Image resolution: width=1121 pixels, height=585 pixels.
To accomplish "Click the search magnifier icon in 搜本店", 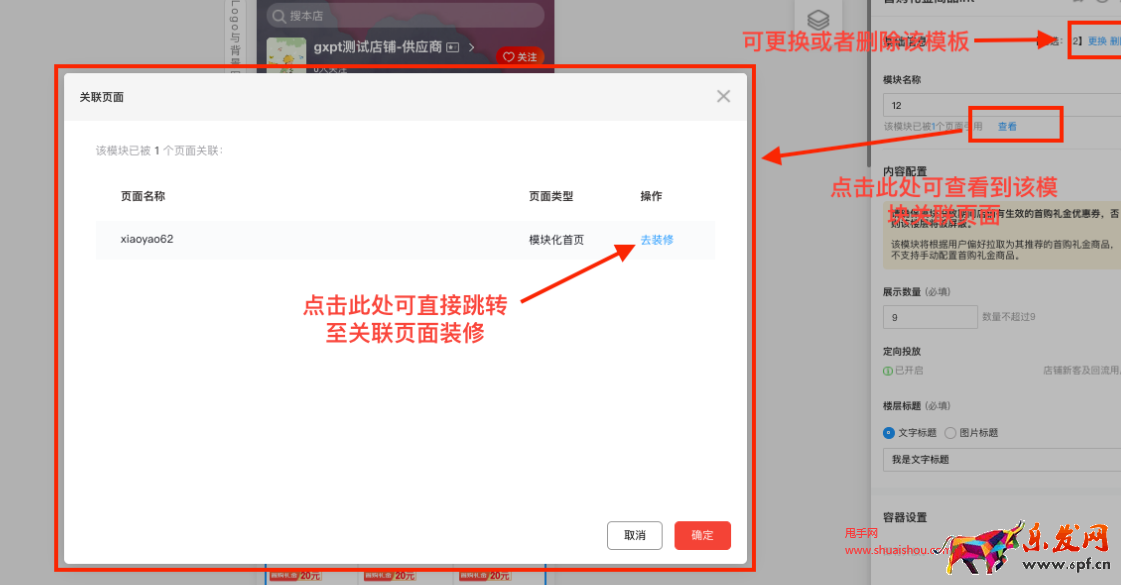I will [279, 16].
